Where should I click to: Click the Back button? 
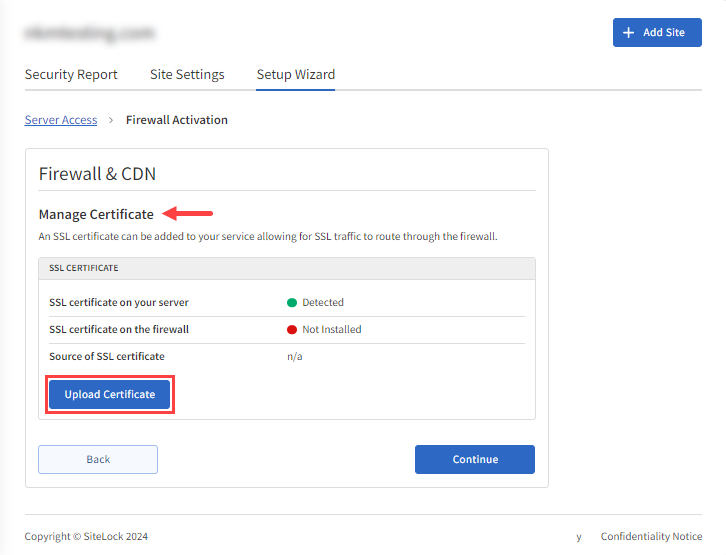[98, 459]
